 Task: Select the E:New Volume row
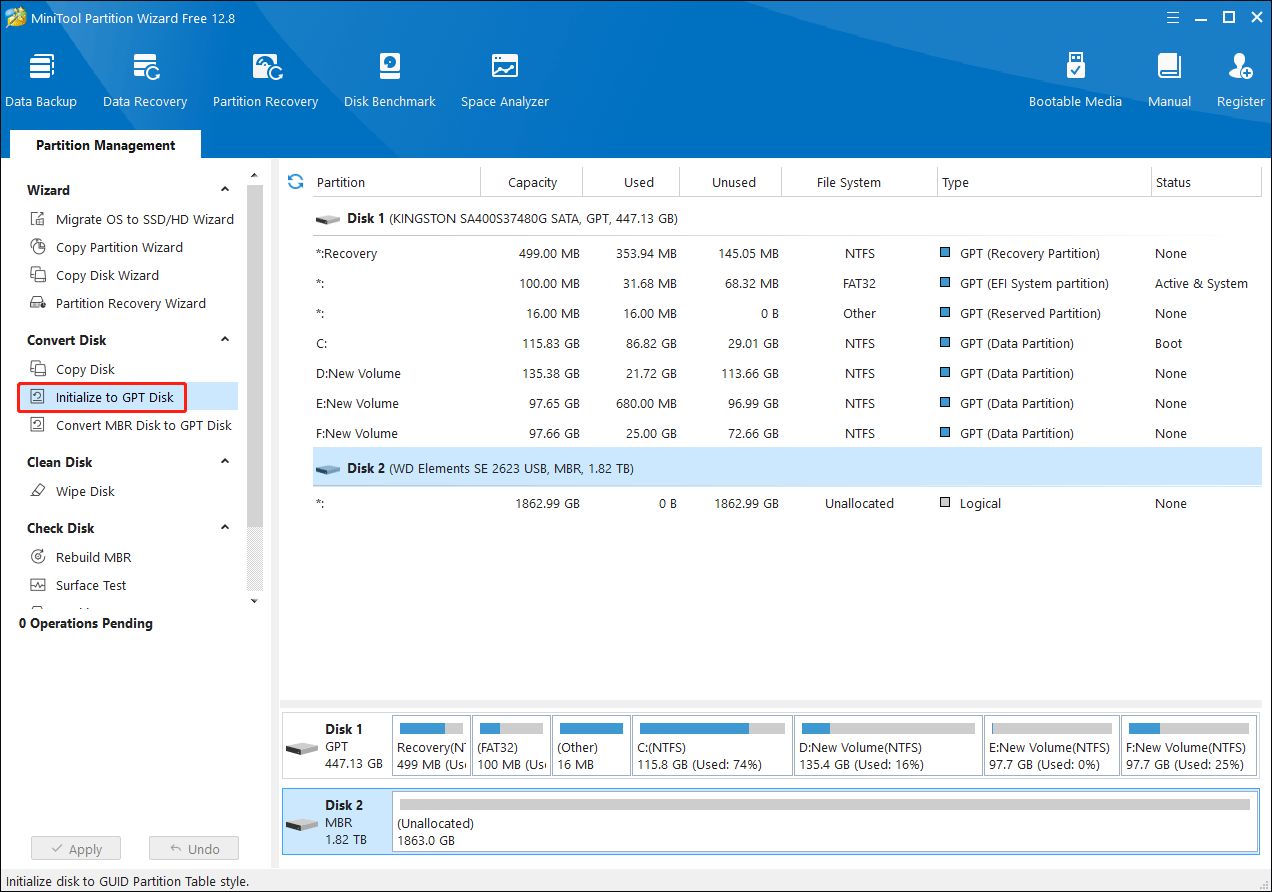point(787,403)
